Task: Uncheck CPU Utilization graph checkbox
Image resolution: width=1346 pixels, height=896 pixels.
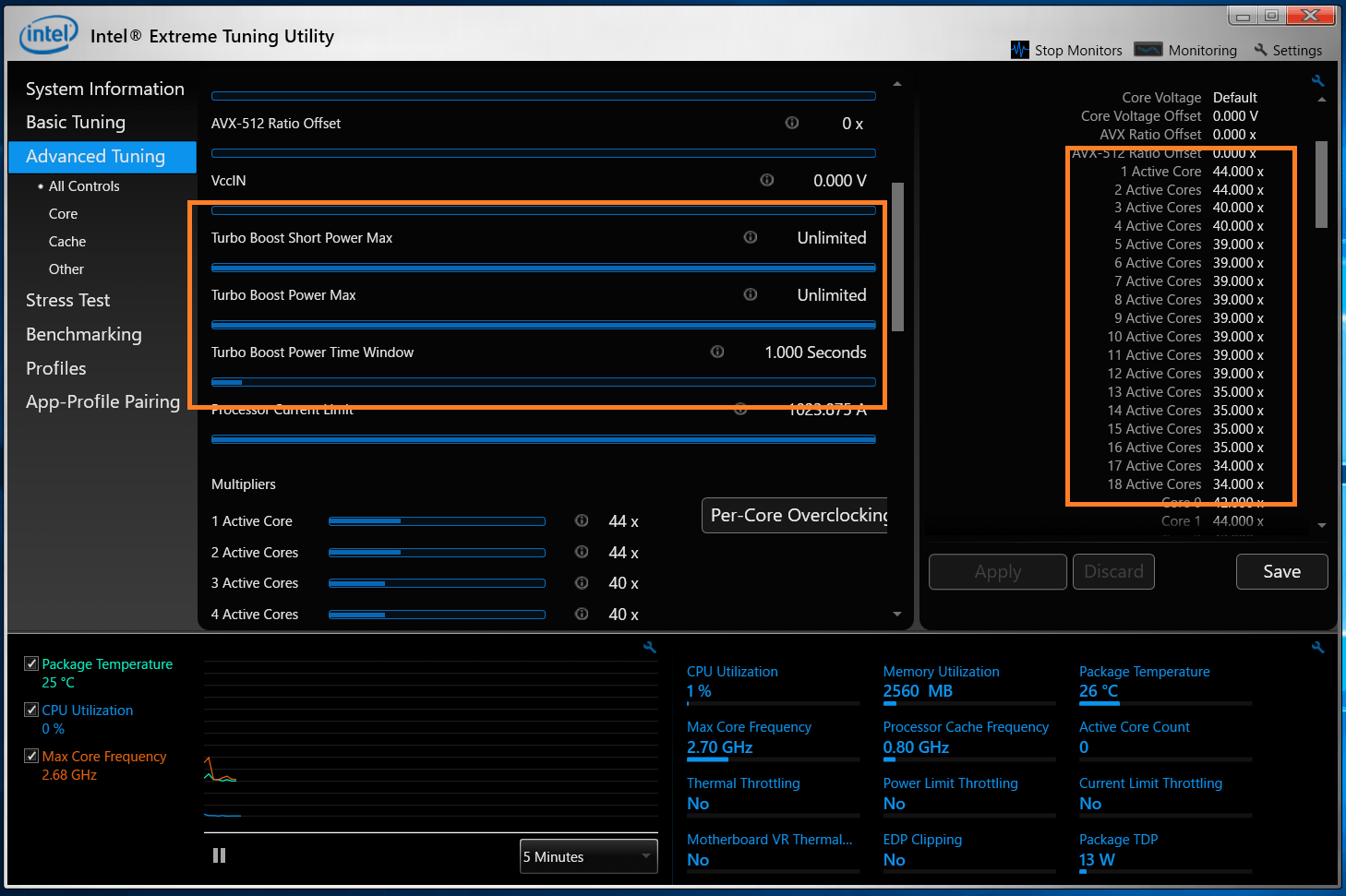Action: pos(31,710)
